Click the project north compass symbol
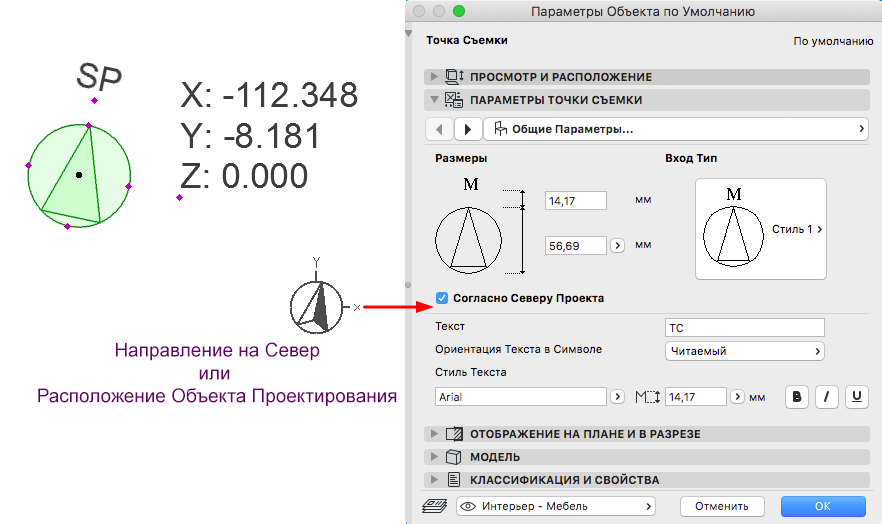 pyautogui.click(x=317, y=307)
